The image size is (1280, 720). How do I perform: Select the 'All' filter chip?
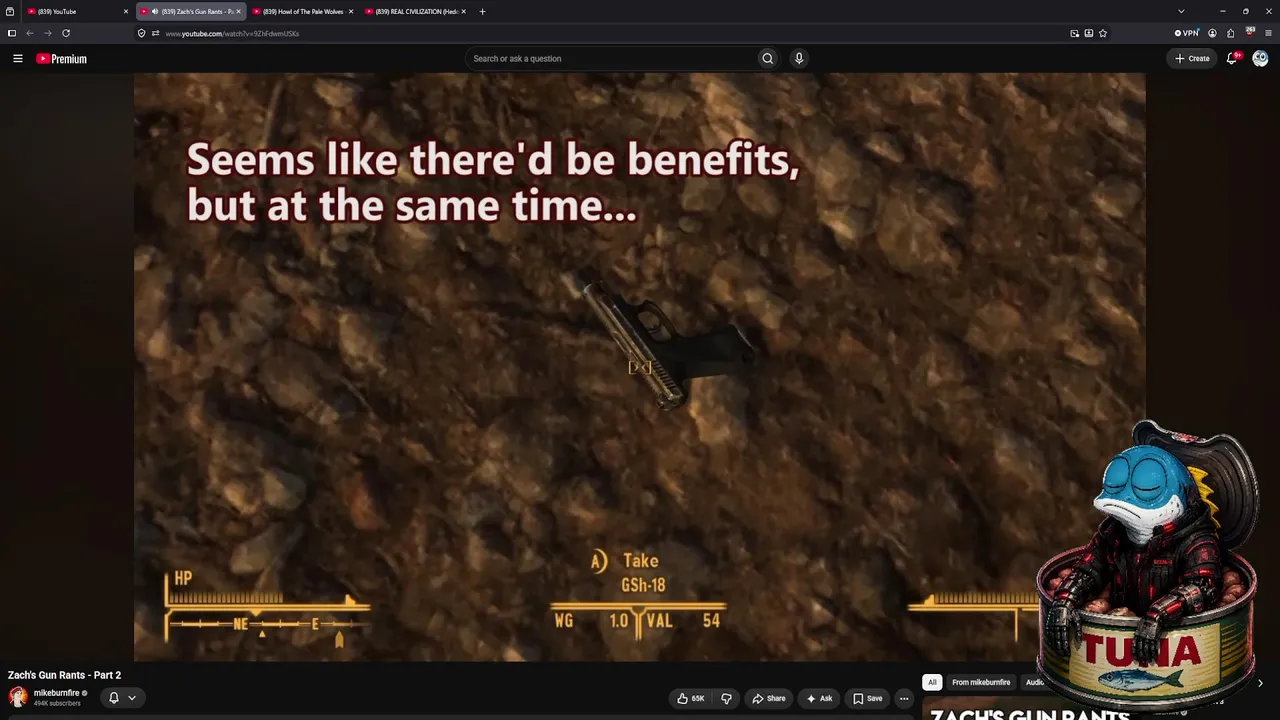click(932, 682)
